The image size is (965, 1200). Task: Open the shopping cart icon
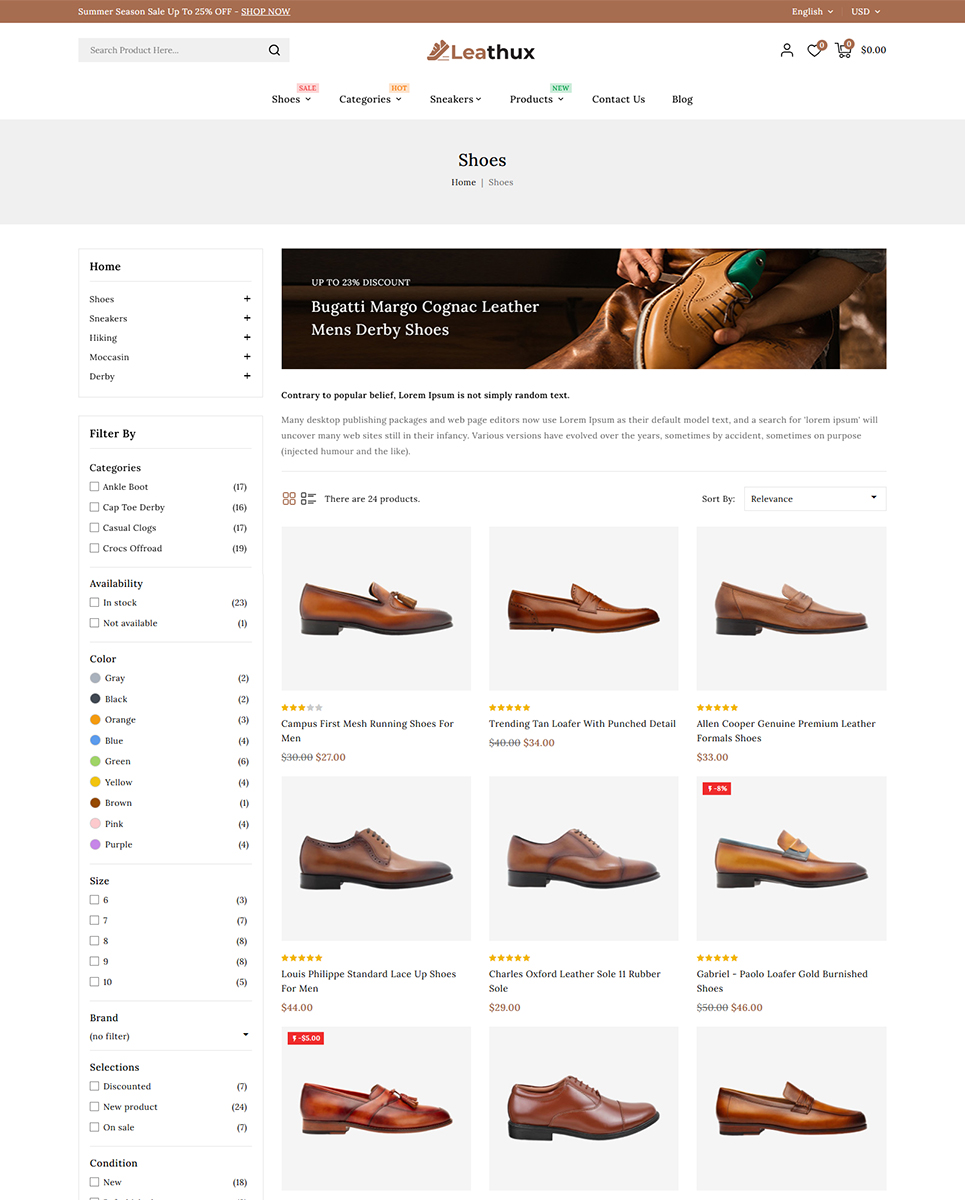(843, 50)
